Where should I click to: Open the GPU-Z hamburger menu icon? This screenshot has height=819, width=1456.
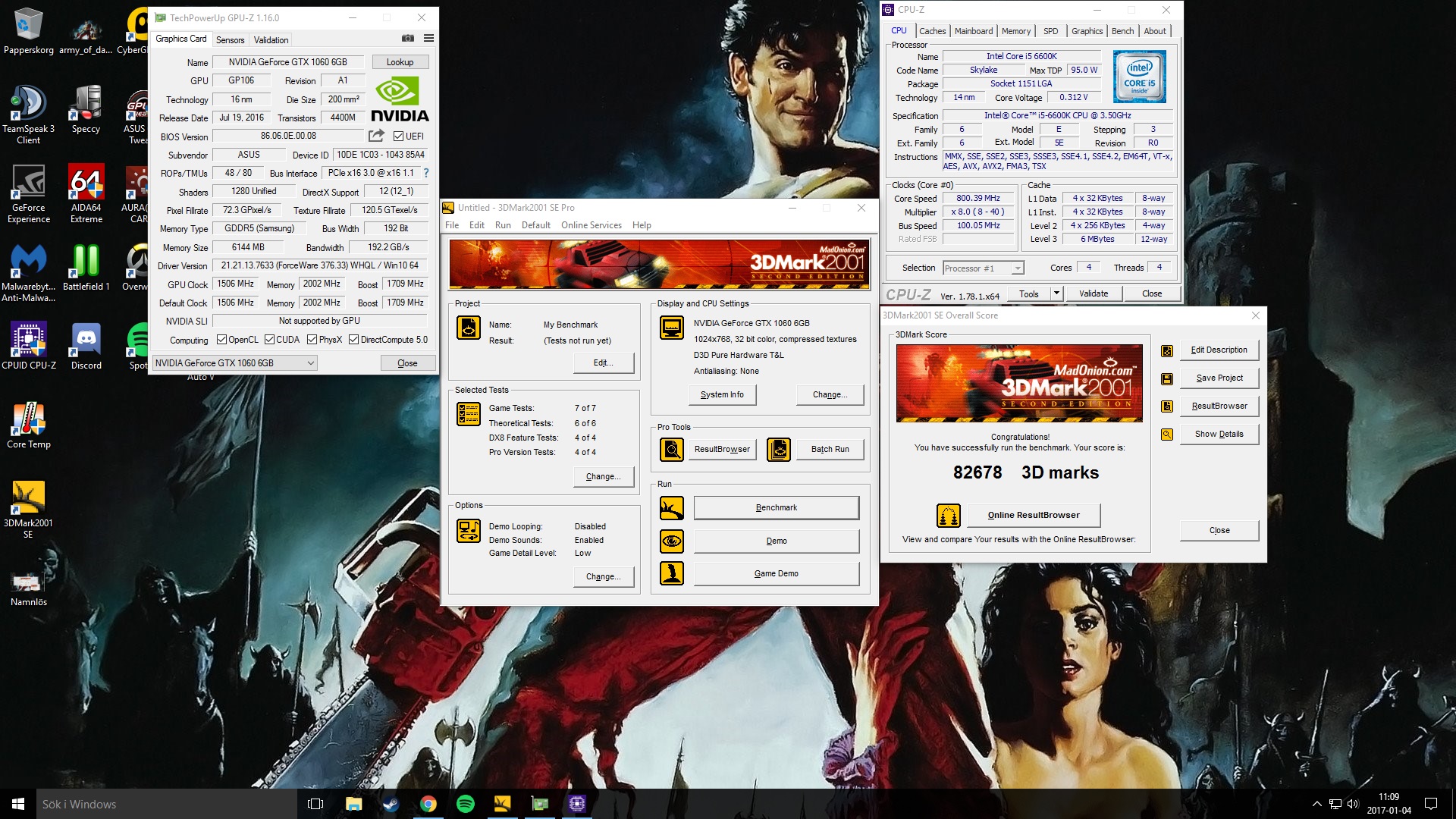[x=428, y=39]
